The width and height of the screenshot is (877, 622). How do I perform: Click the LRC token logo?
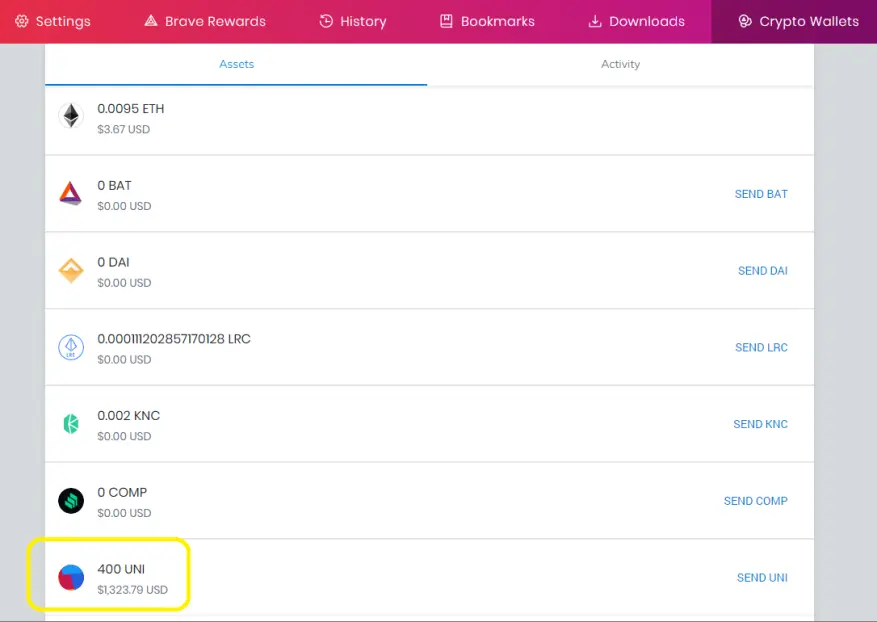(71, 347)
